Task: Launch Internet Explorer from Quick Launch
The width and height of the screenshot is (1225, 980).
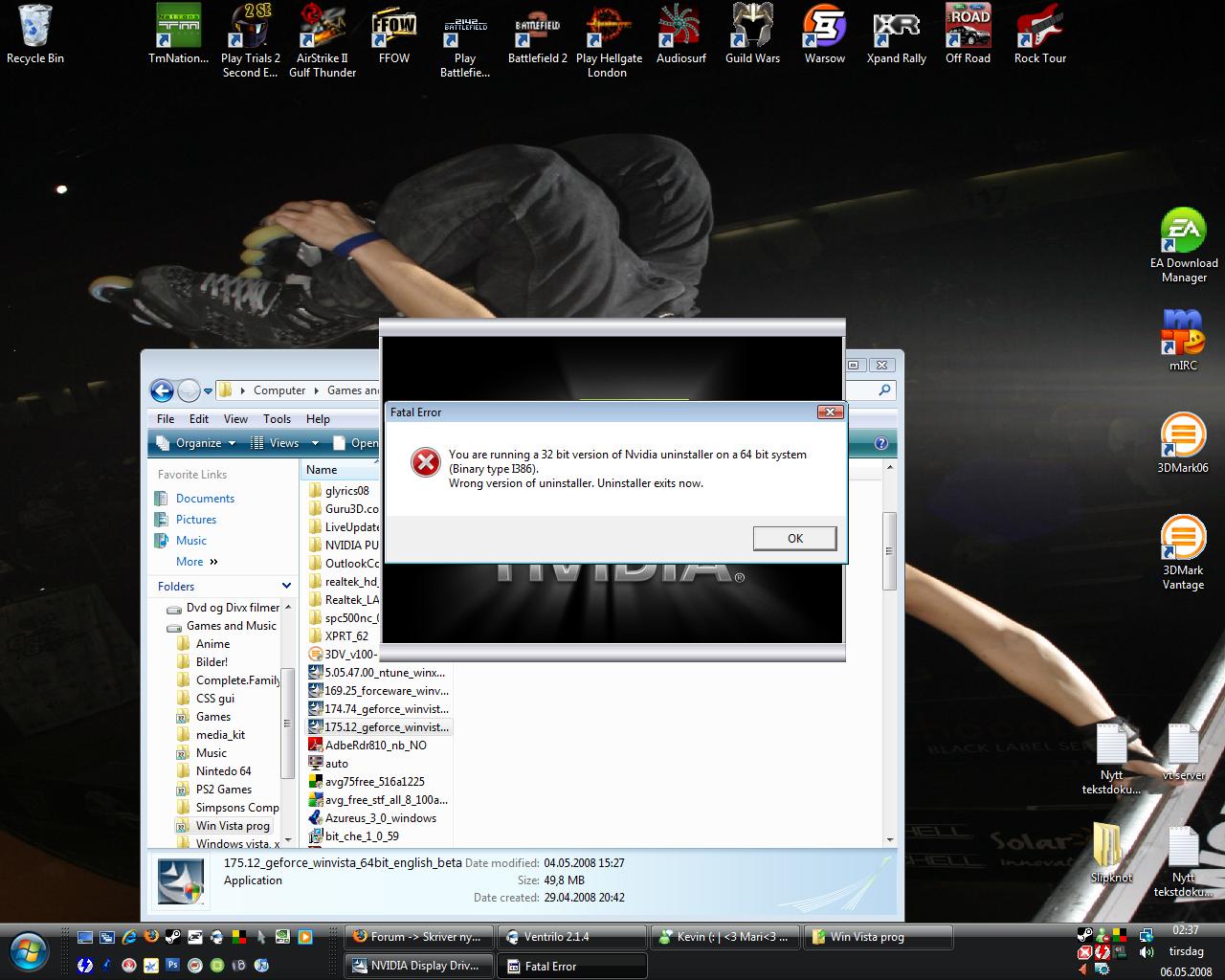Action: click(x=128, y=937)
